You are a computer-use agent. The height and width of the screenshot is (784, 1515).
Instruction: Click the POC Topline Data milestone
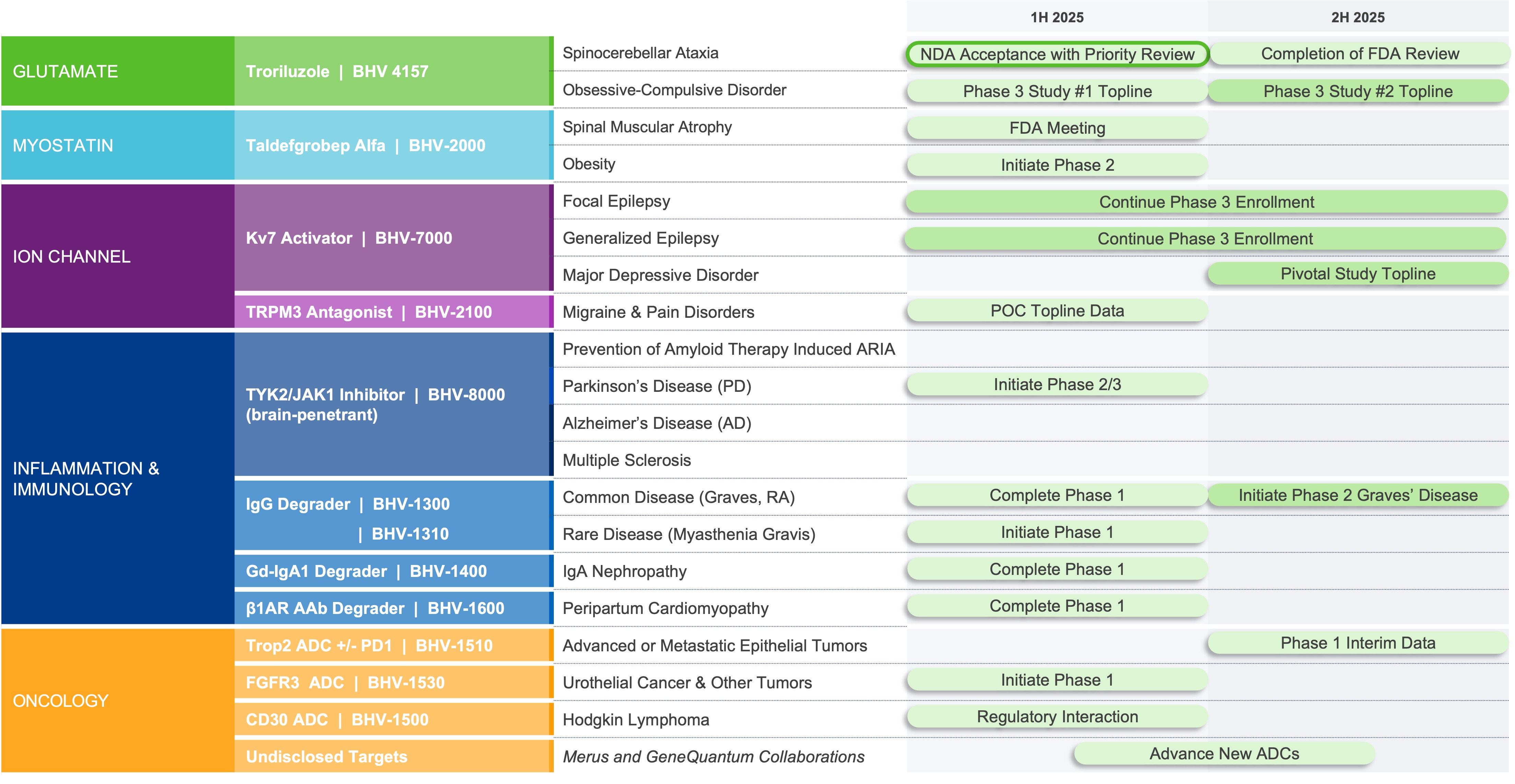coord(1057,311)
